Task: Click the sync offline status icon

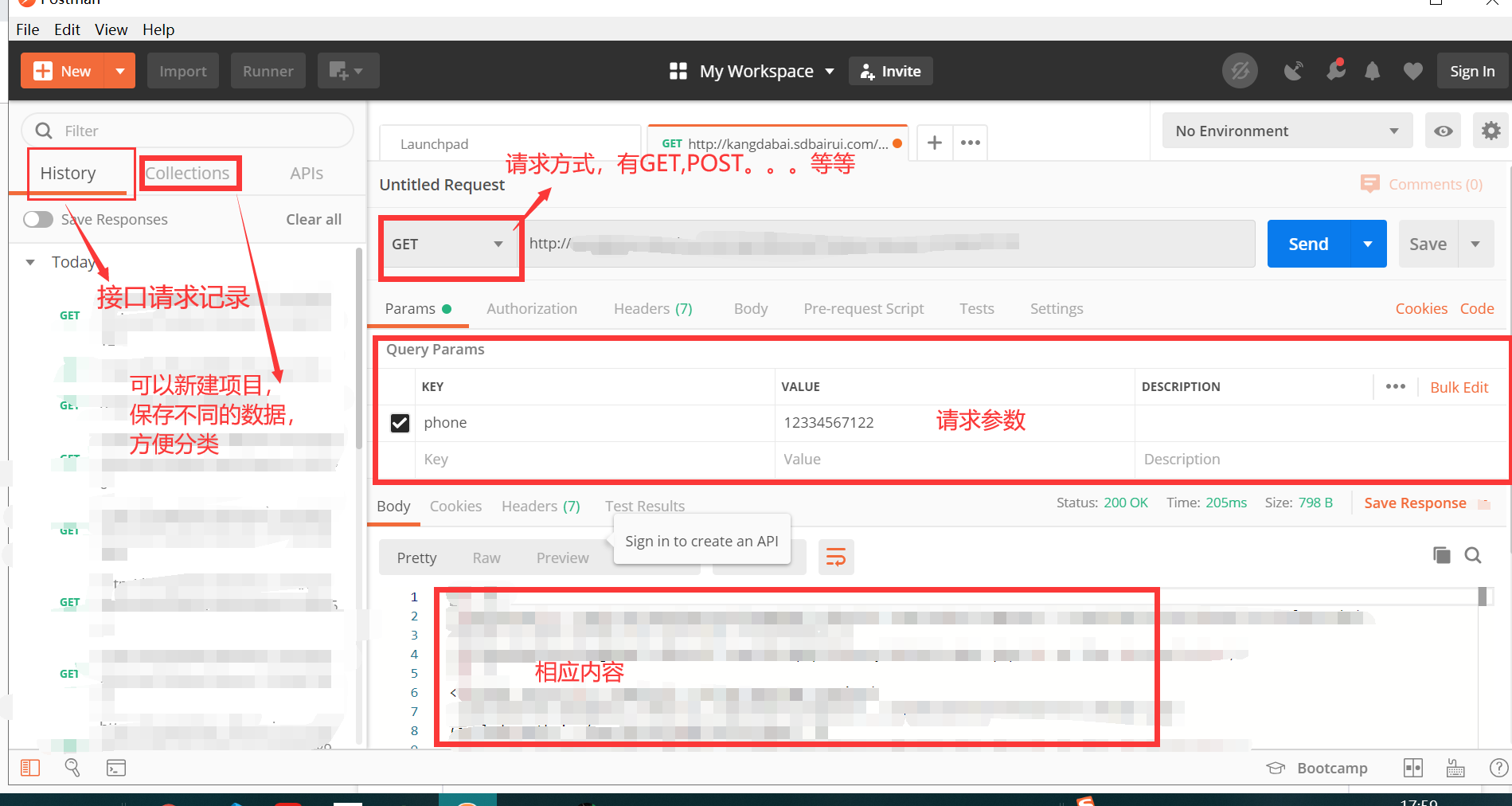Action: pos(1240,71)
